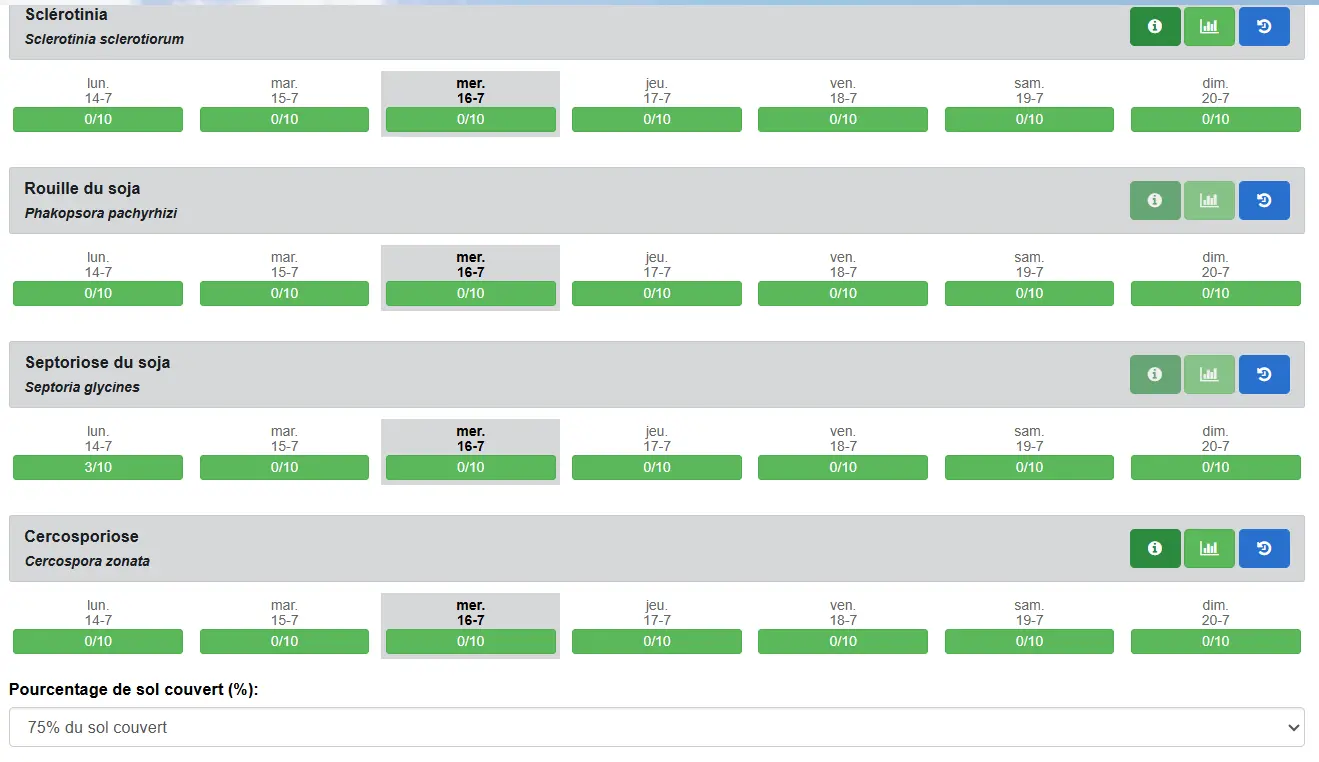Click history icon for Rouille du soja
This screenshot has width=1319, height=762.
[x=1264, y=201]
